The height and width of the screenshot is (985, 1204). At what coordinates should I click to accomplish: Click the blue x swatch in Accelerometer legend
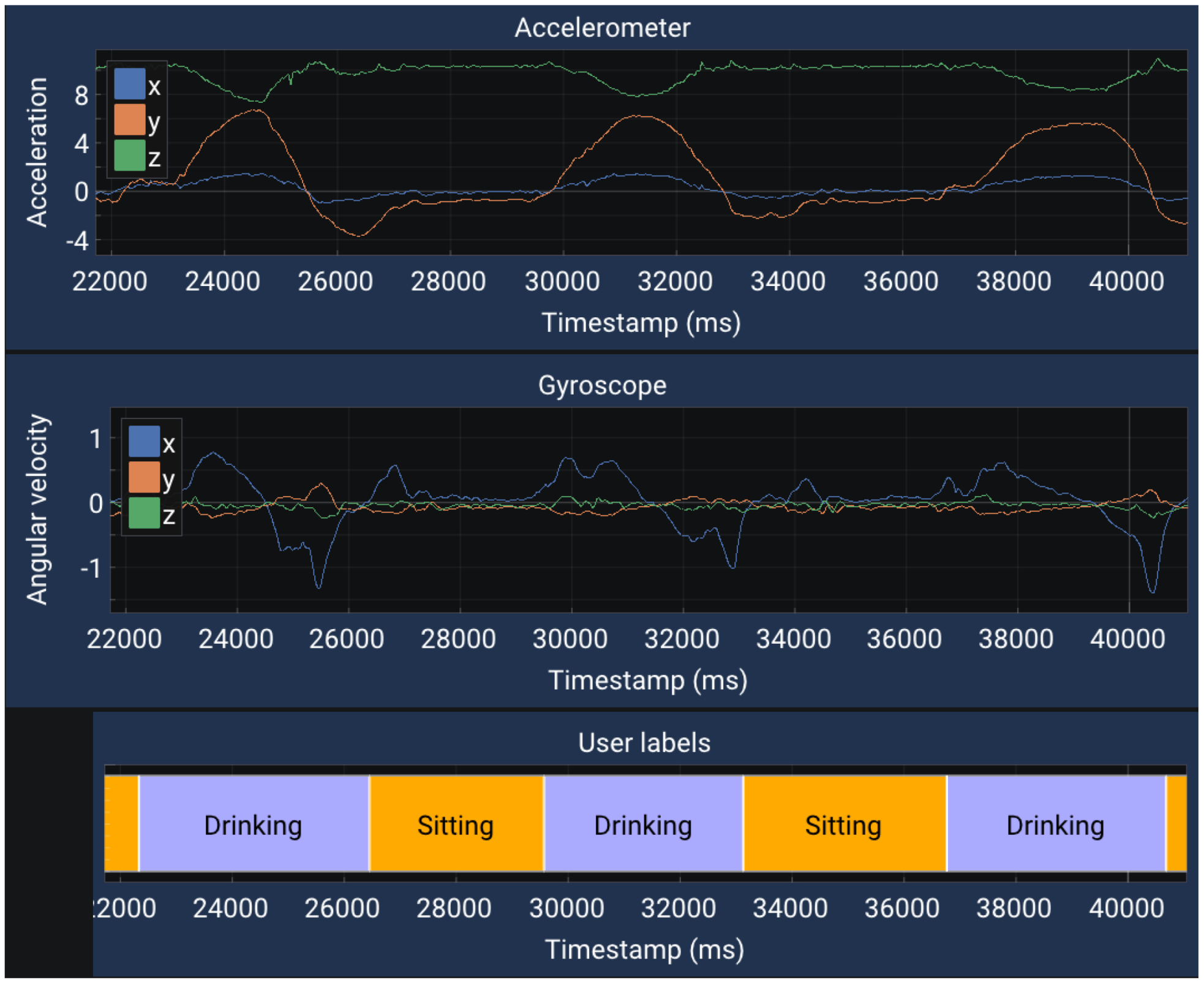tap(129, 85)
